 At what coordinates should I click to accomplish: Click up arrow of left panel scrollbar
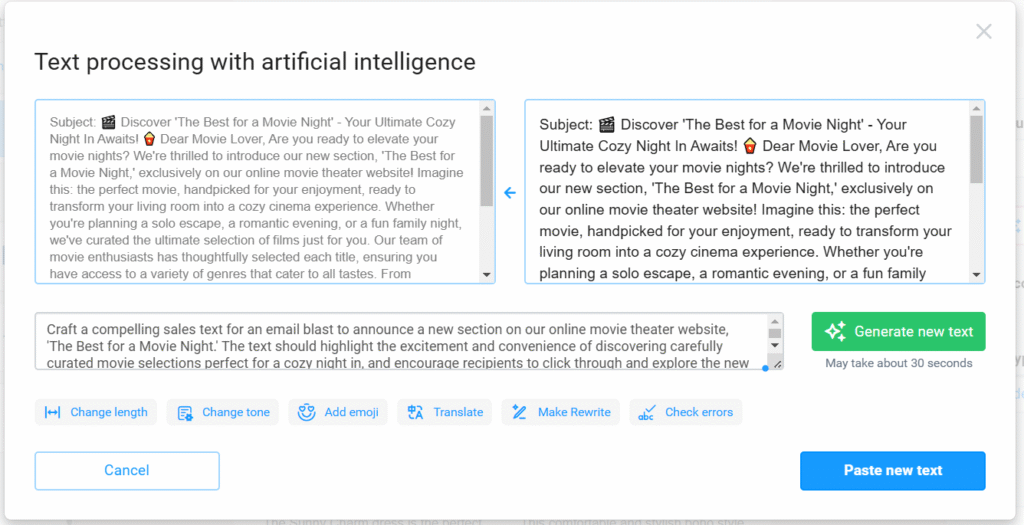[487, 108]
